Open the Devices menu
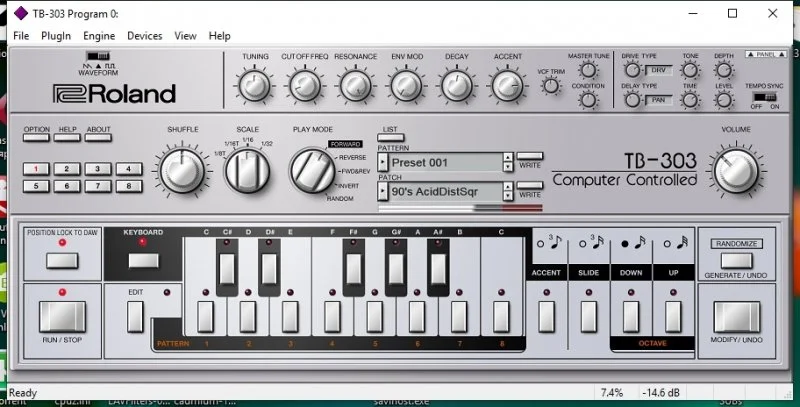The height and width of the screenshot is (407, 800). click(x=145, y=36)
